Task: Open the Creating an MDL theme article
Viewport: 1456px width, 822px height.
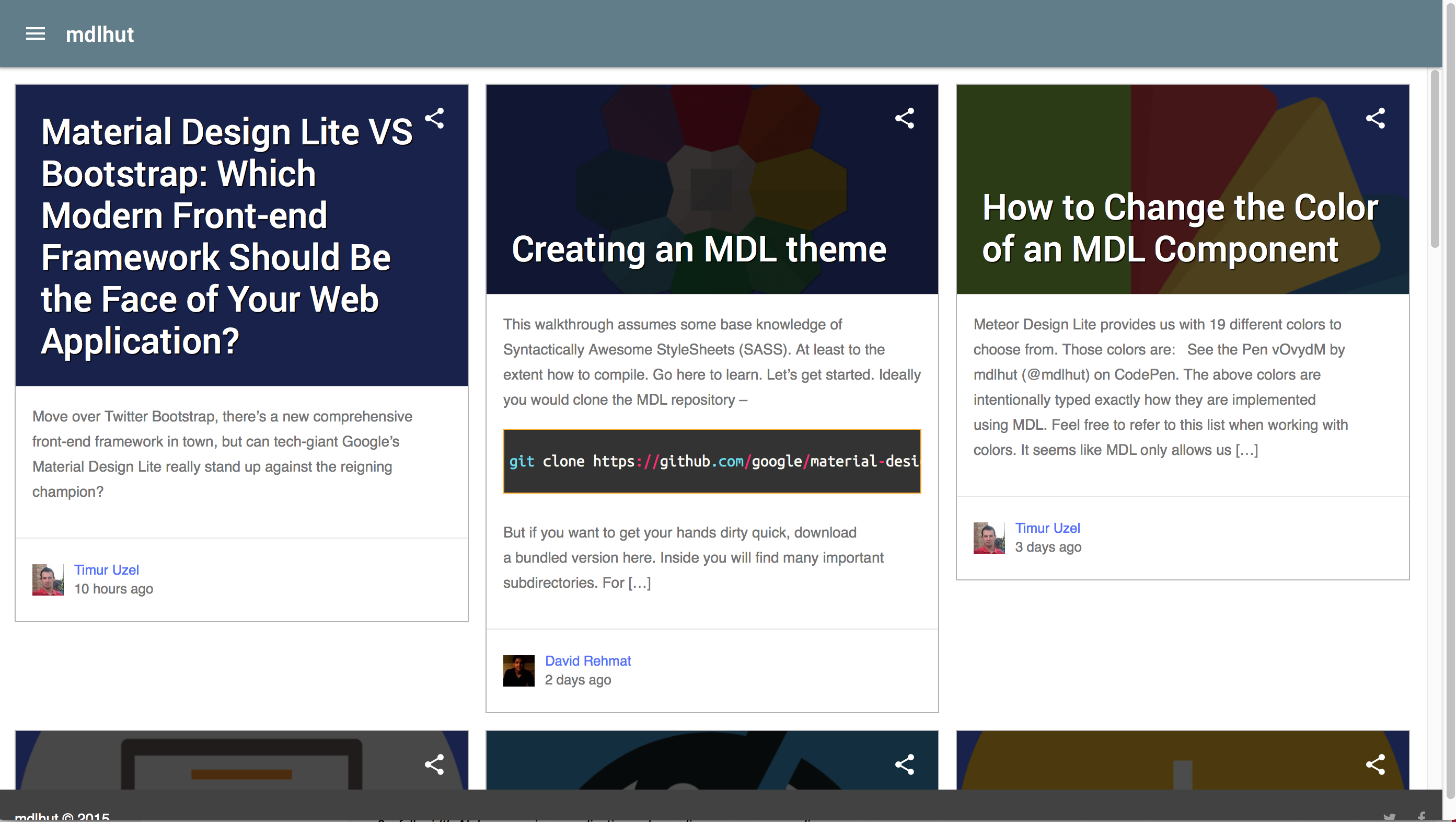Action: 699,249
